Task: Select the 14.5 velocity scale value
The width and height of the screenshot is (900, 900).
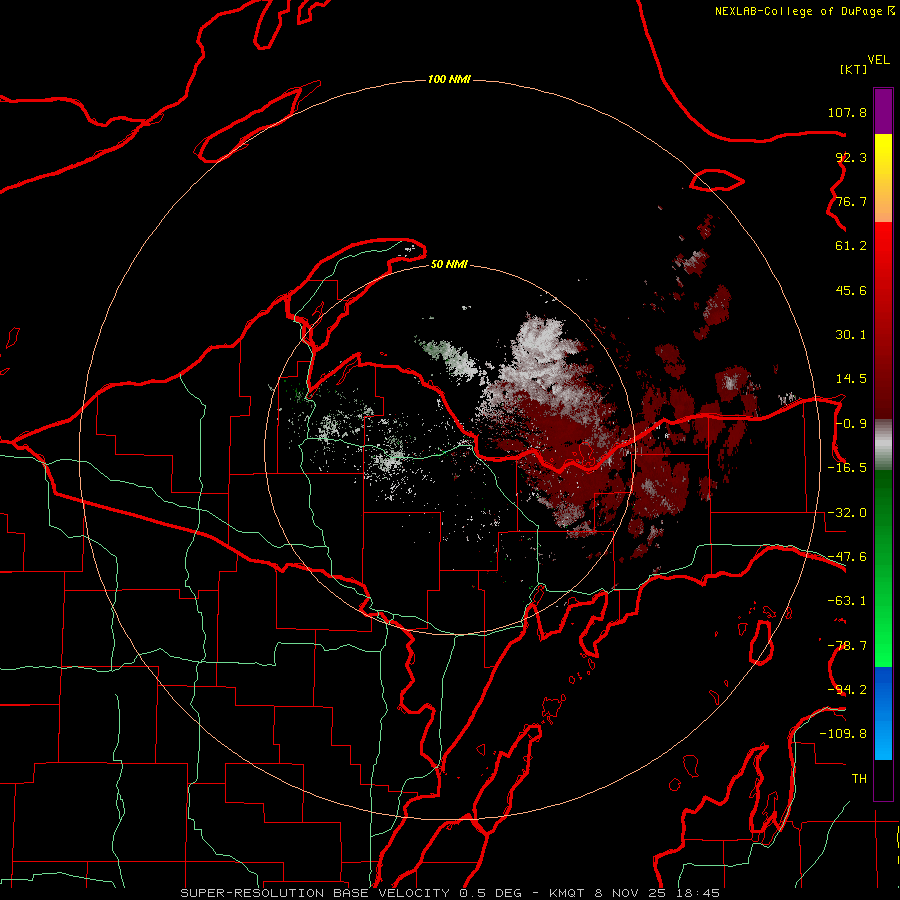Action: (851, 379)
